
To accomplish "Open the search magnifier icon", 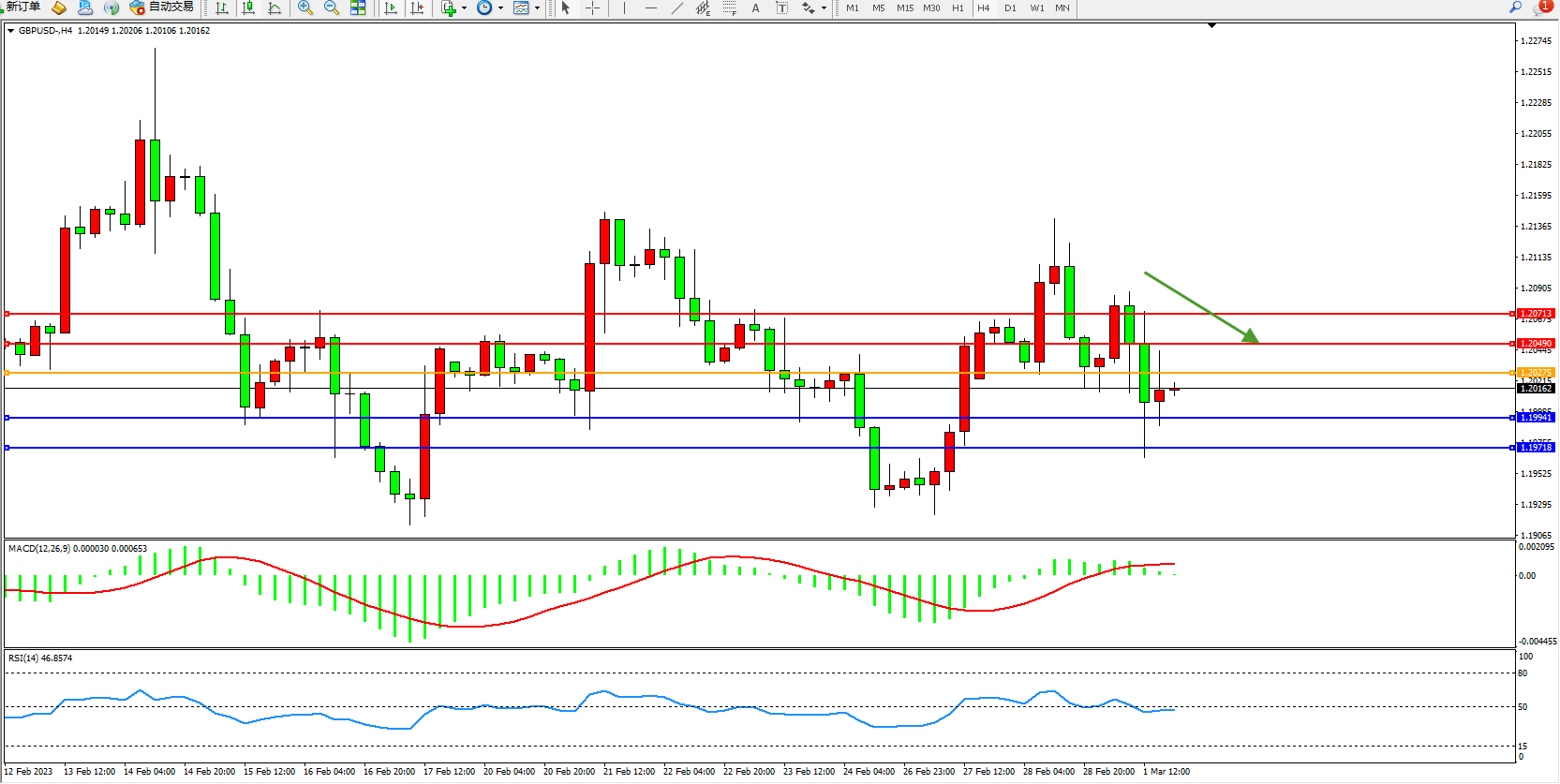I will point(1515,7).
